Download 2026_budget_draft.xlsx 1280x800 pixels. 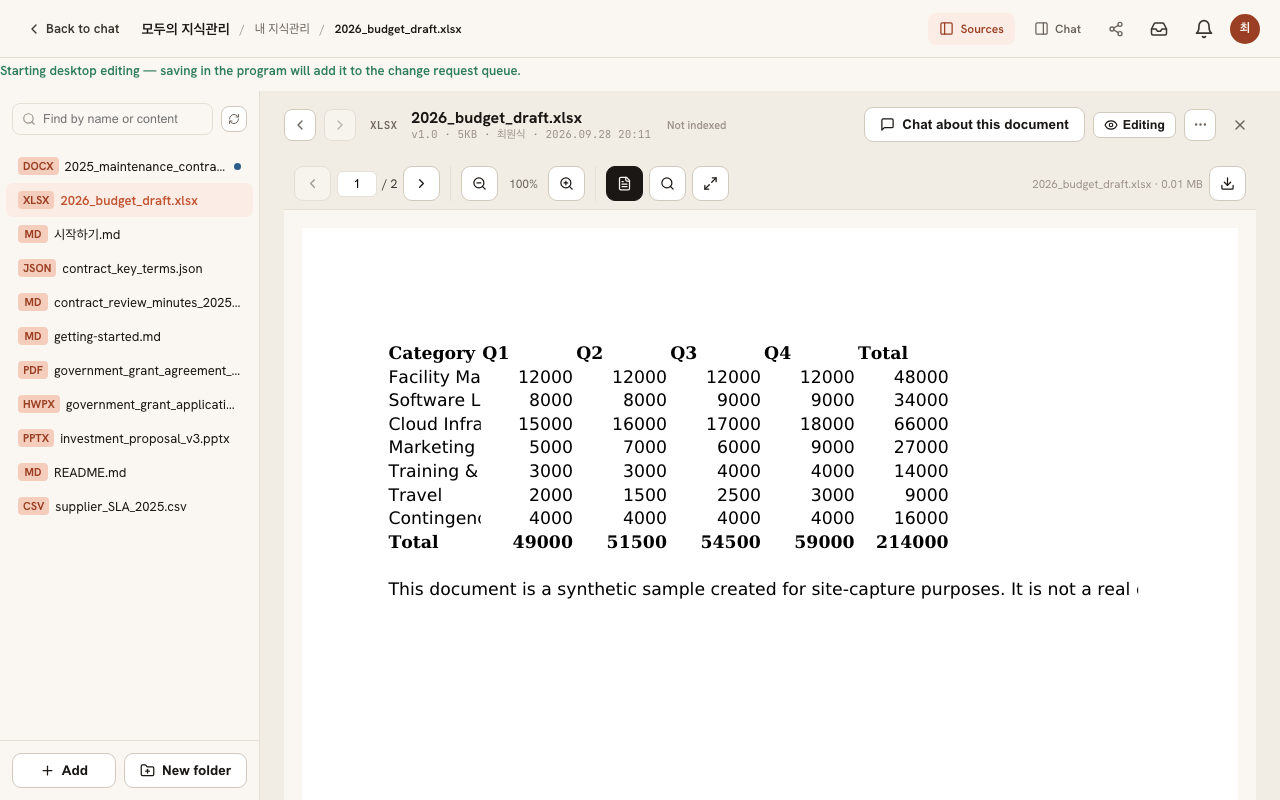(1227, 184)
